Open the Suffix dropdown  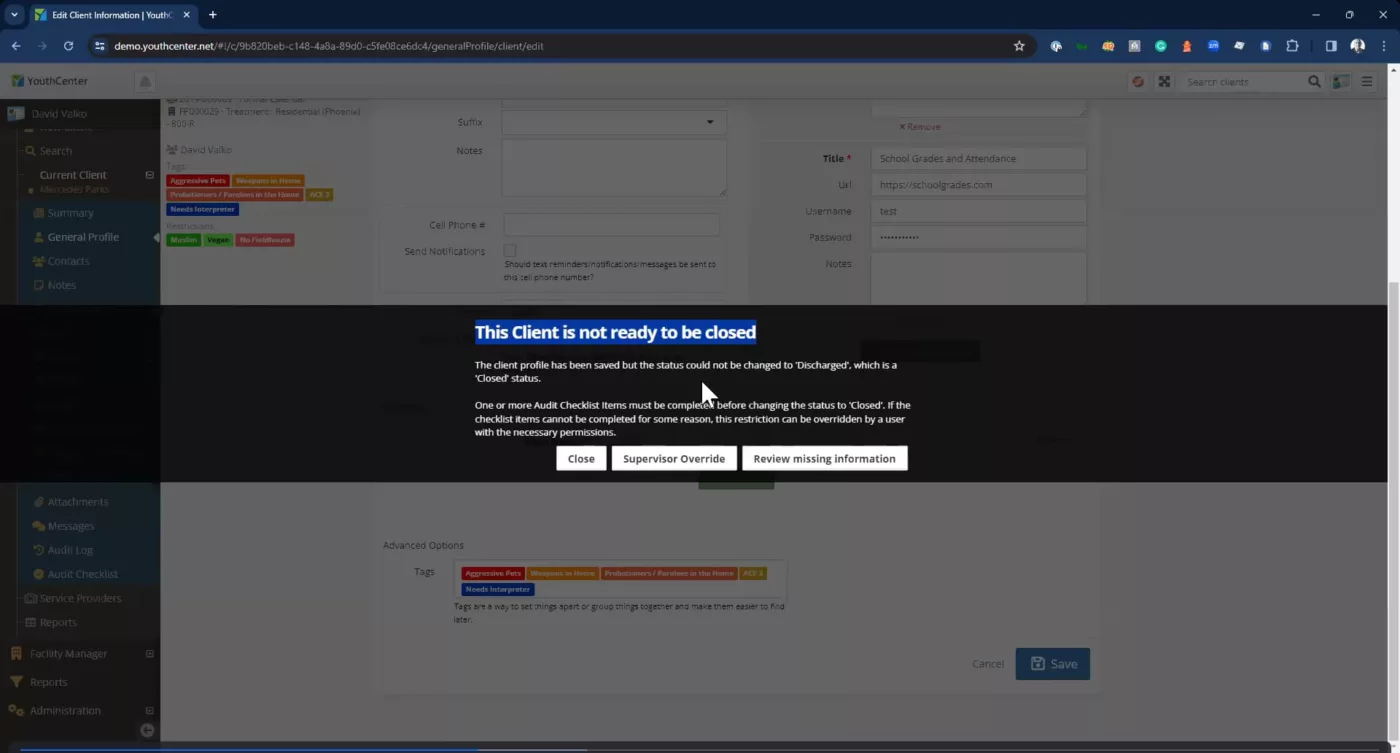614,122
